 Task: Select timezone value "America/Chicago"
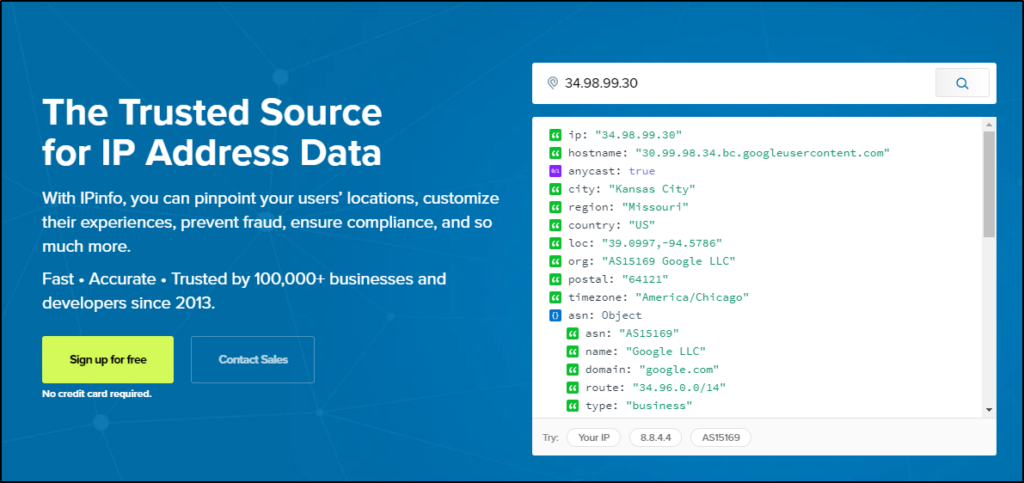click(690, 298)
